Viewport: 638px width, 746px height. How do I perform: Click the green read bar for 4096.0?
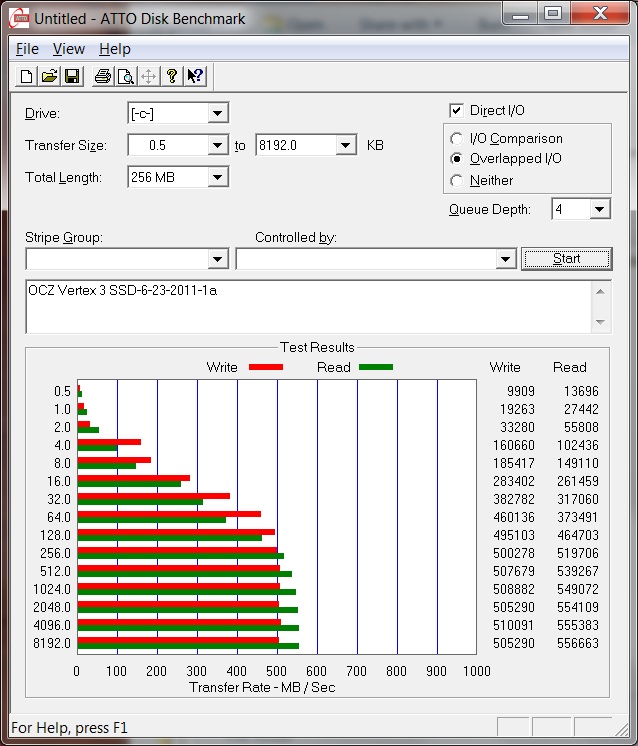click(188, 628)
